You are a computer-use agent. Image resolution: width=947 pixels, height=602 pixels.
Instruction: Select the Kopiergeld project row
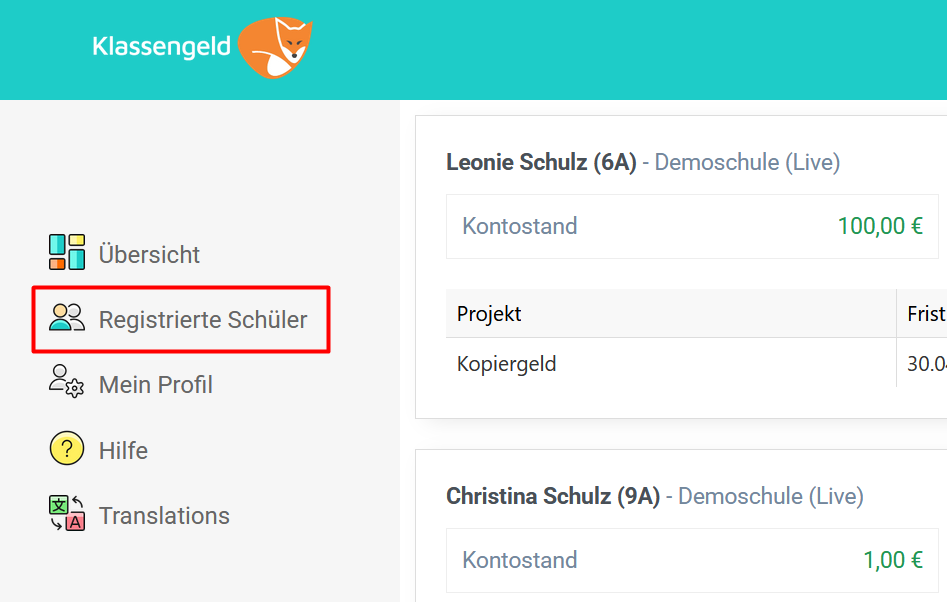tap(506, 363)
